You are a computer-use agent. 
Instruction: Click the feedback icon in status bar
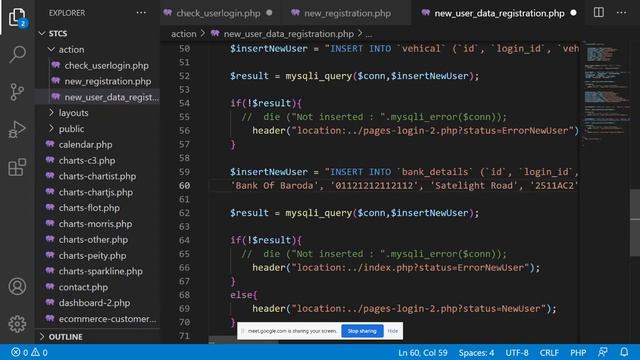(603, 352)
